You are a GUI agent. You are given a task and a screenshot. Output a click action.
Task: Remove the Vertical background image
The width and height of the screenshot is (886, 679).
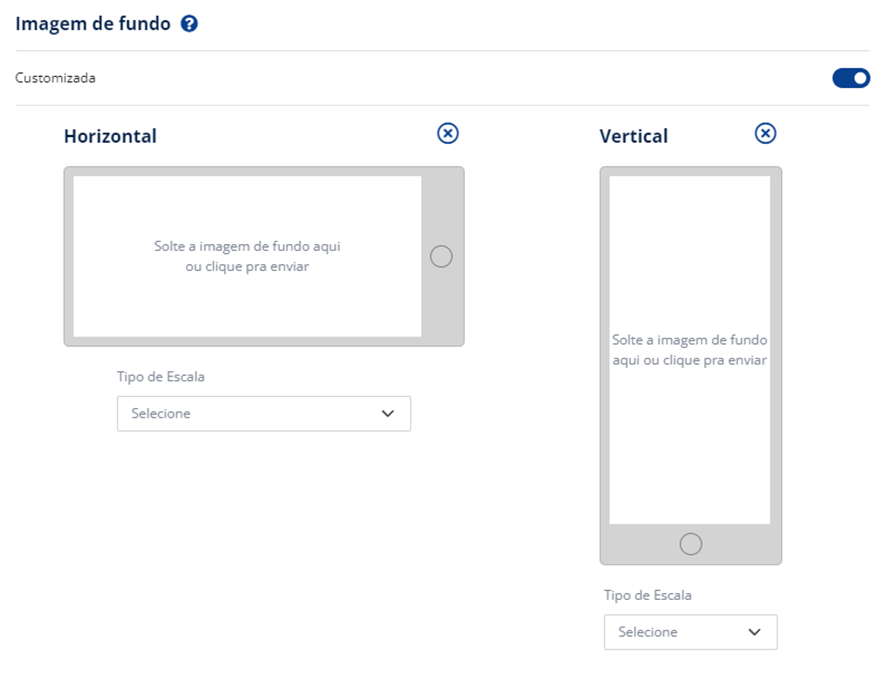pyautogui.click(x=765, y=133)
